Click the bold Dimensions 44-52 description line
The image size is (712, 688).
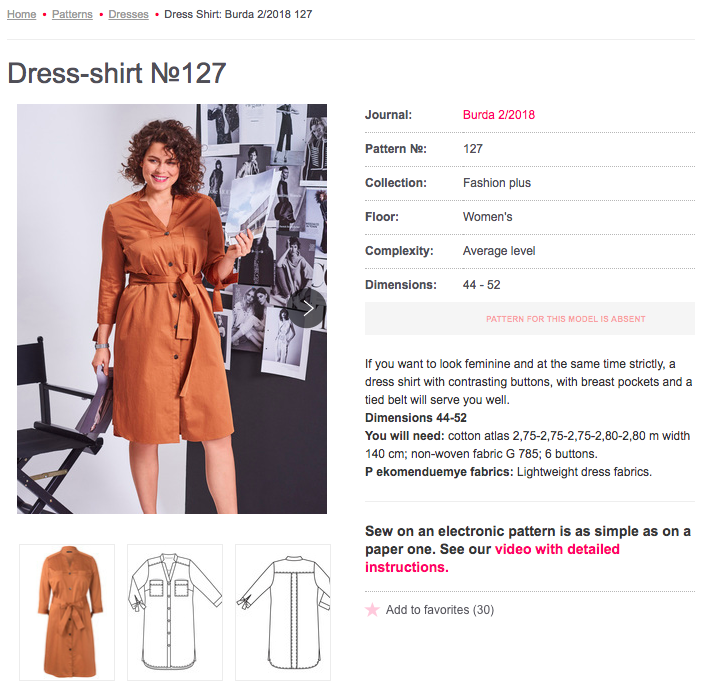[x=415, y=417]
